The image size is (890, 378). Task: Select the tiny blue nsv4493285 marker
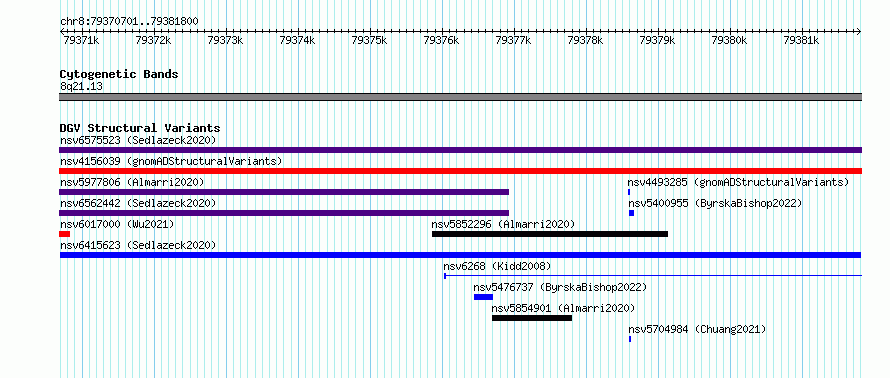[629, 192]
